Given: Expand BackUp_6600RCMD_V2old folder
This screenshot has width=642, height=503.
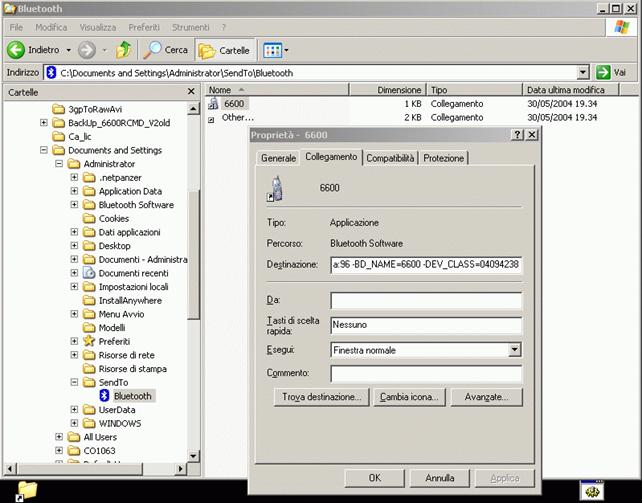Looking at the screenshot, I should pyautogui.click(x=43, y=123).
